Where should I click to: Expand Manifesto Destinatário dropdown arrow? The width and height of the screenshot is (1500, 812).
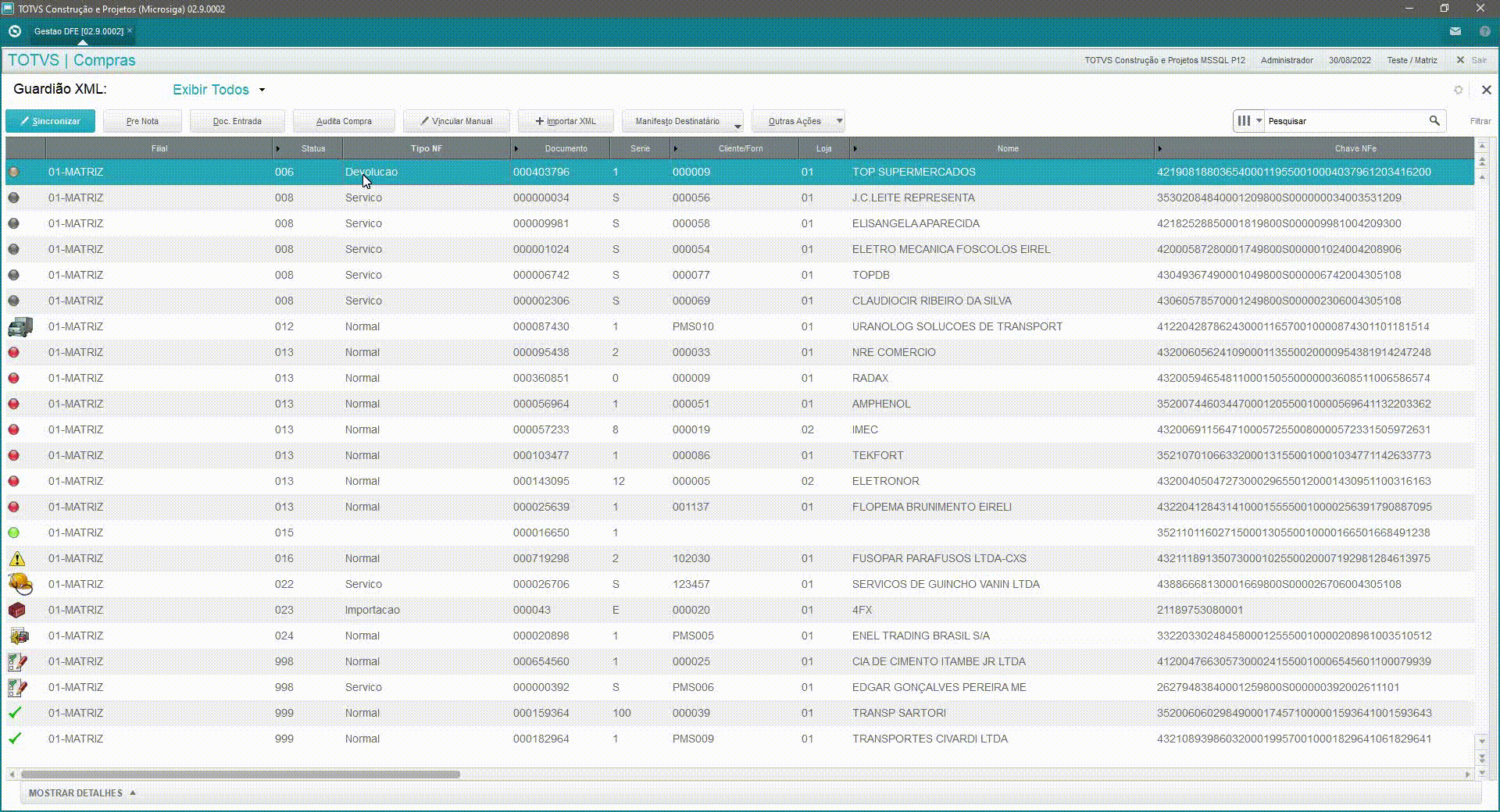[737, 126]
